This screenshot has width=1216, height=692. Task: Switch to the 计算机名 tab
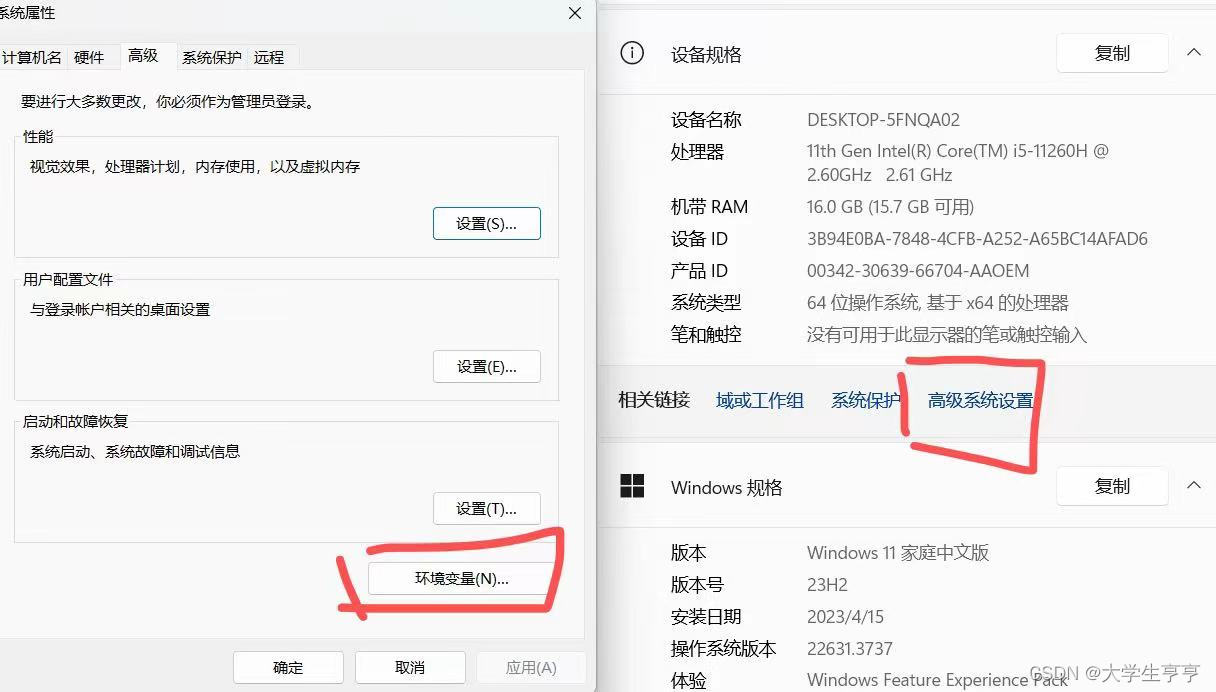[x=31, y=57]
